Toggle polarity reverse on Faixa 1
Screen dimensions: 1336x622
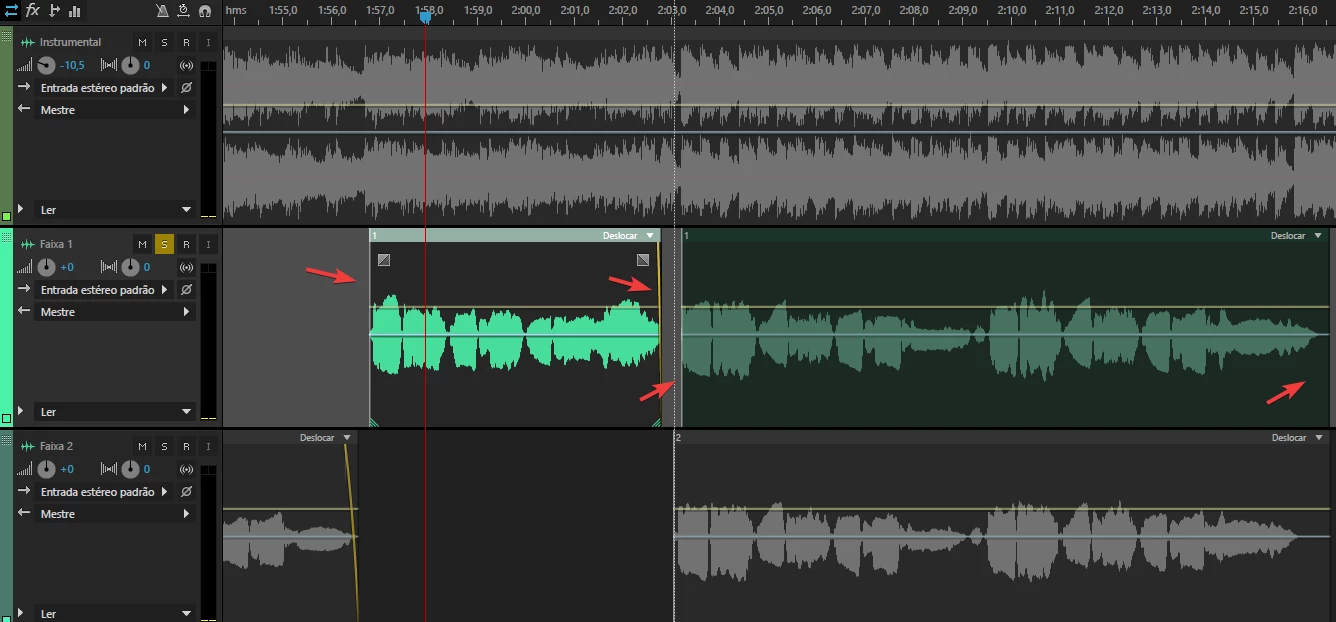tap(186, 290)
